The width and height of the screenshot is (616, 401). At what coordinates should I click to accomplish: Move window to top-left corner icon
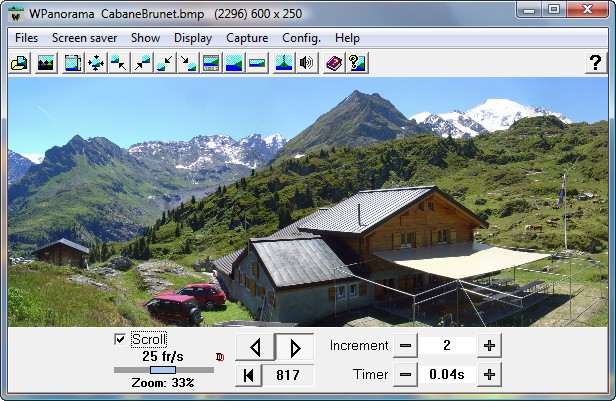click(x=119, y=63)
